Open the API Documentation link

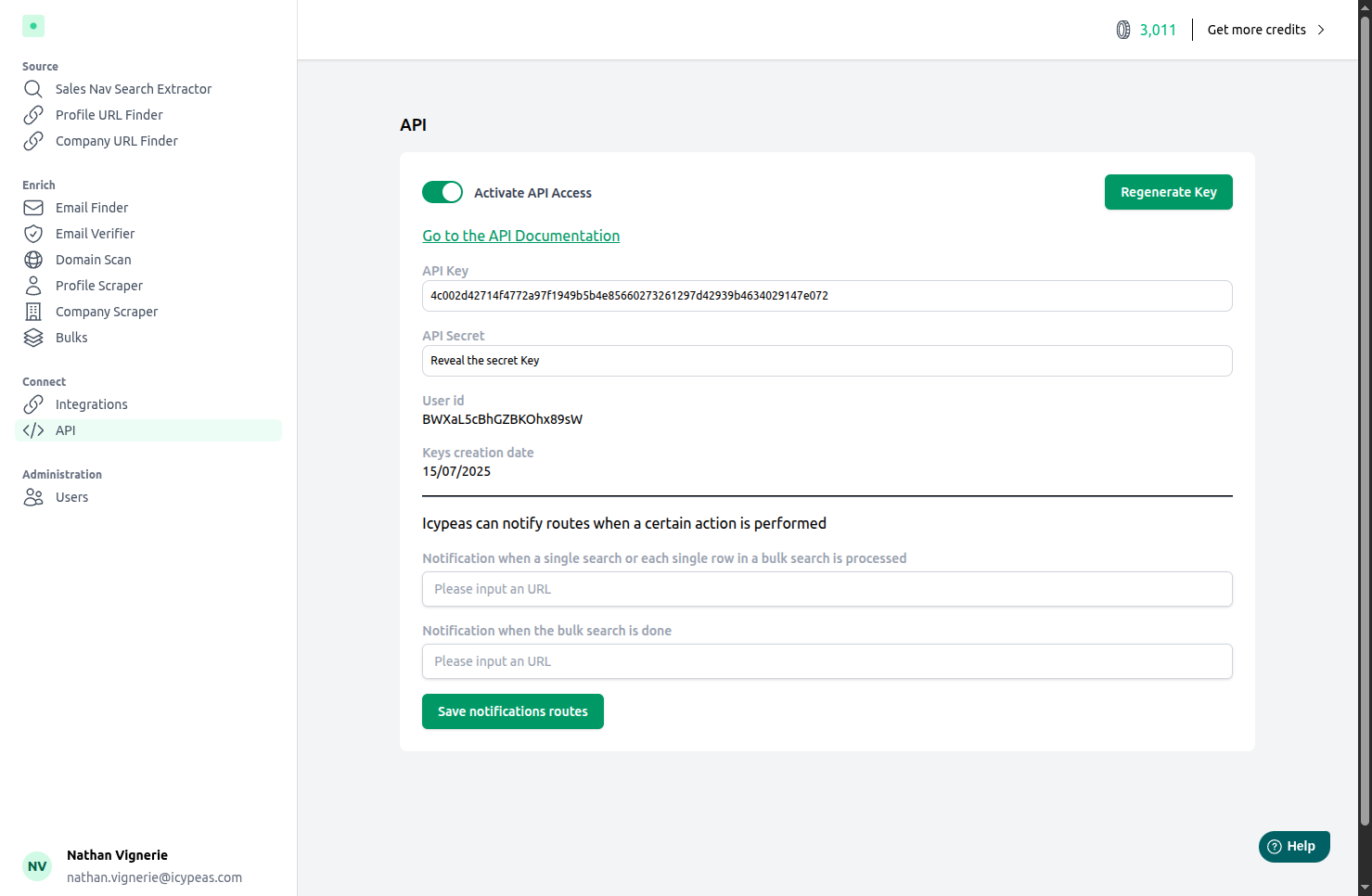[521, 236]
